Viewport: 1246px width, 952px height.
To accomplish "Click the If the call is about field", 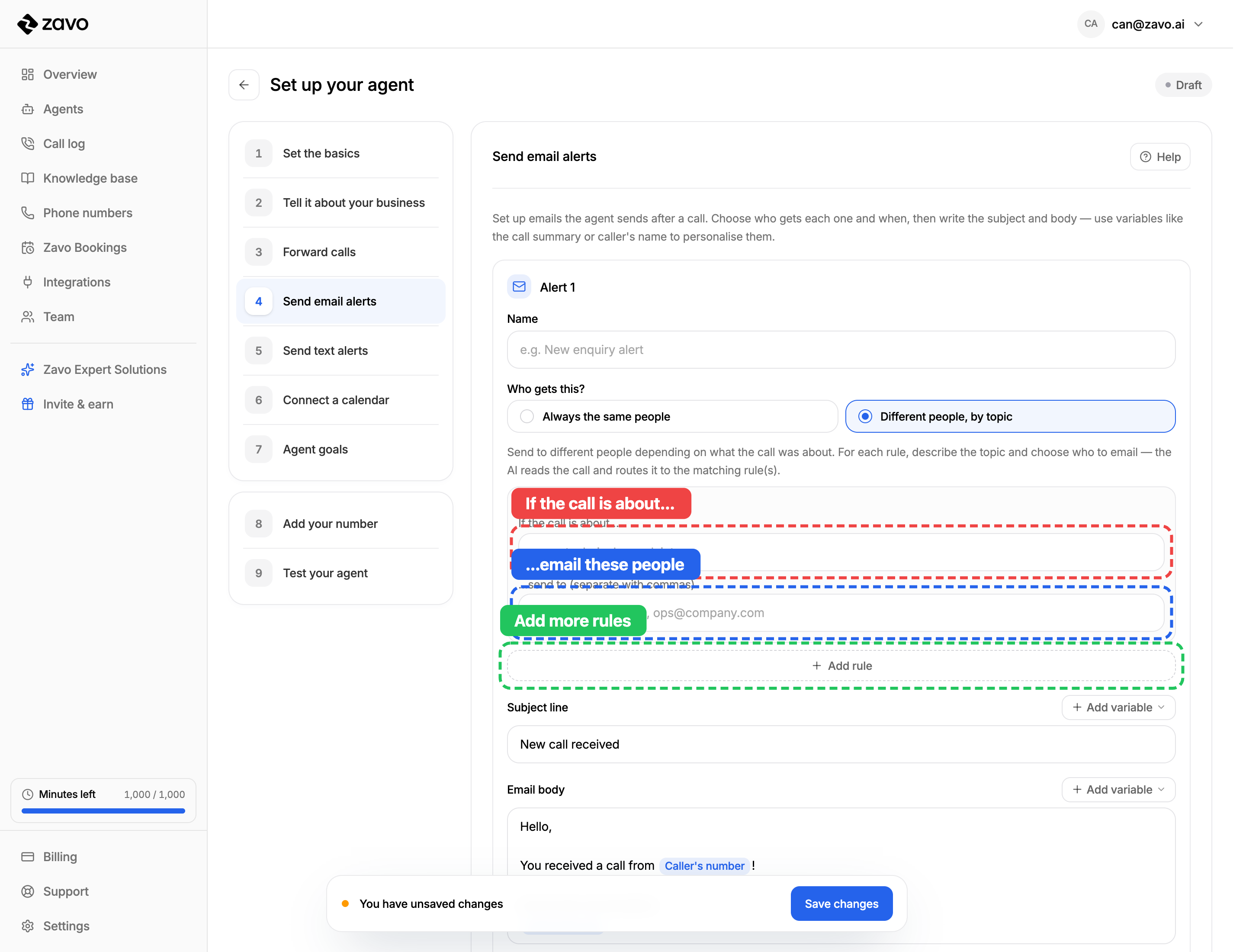I will pos(841,552).
